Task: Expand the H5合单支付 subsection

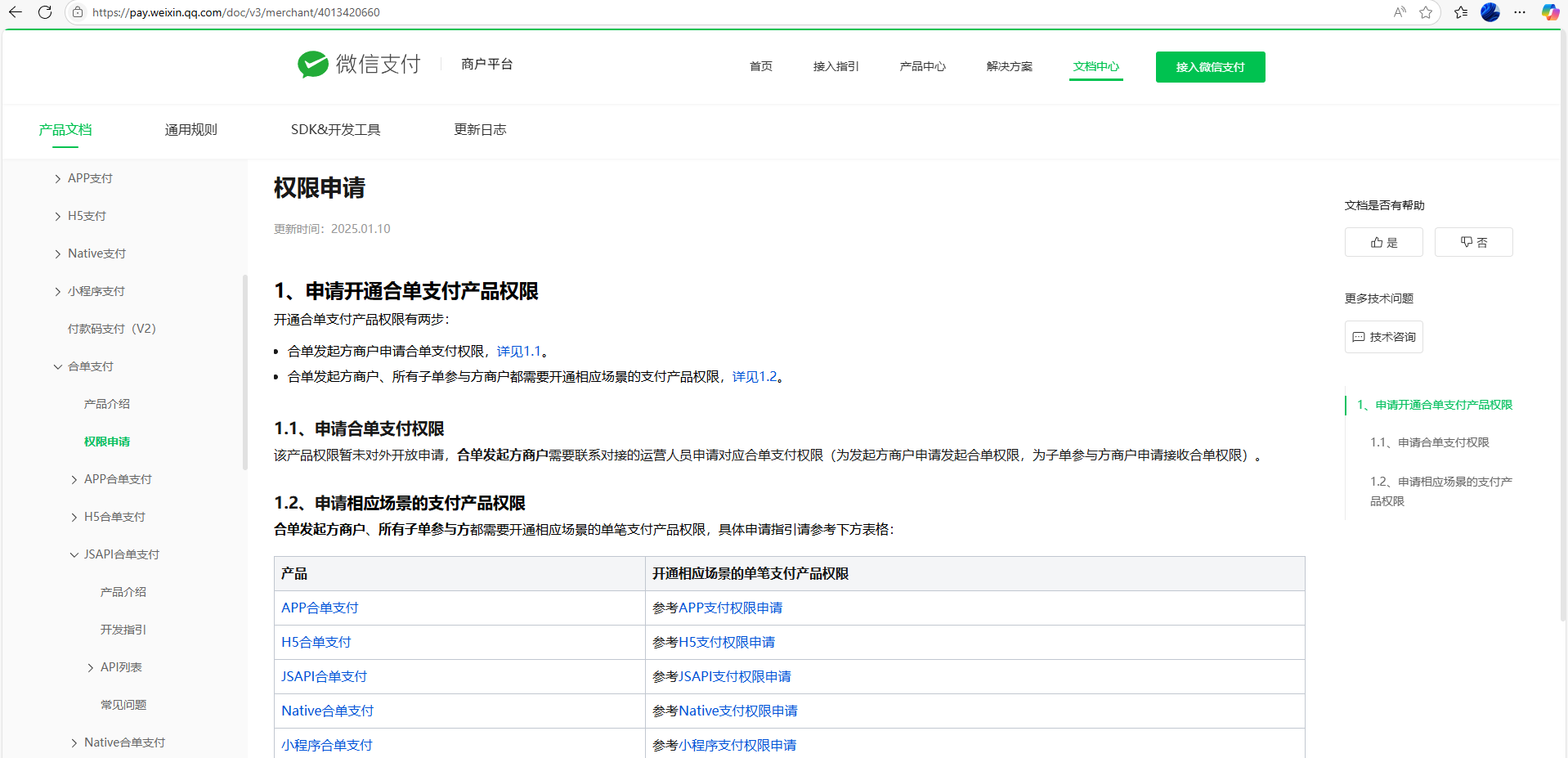Action: click(74, 517)
